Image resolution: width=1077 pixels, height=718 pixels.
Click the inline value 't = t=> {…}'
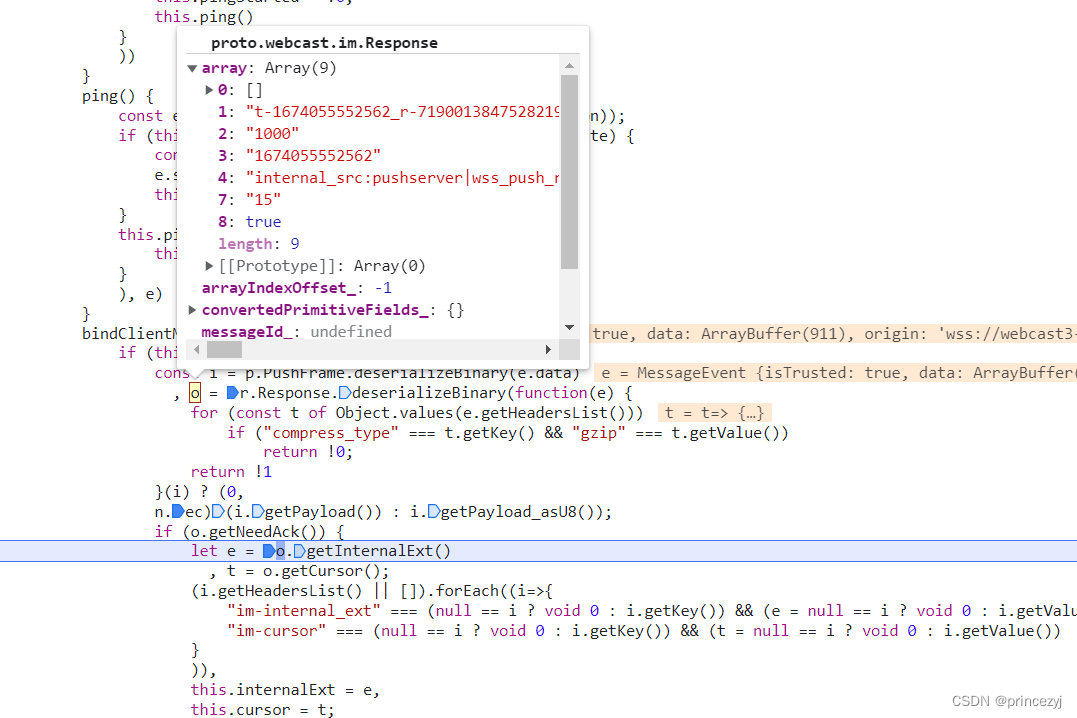click(715, 413)
